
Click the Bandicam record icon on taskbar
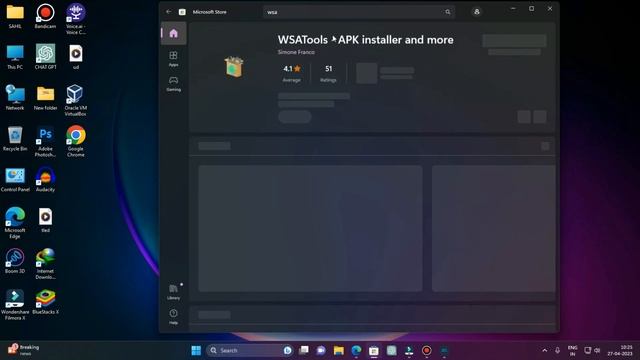coord(427,350)
